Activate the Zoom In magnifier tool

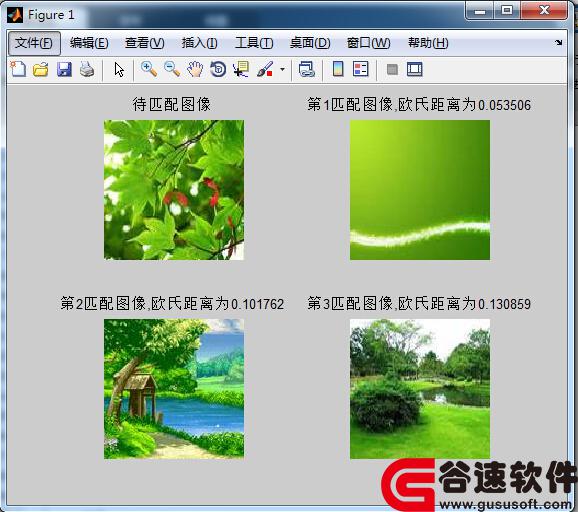coord(149,69)
